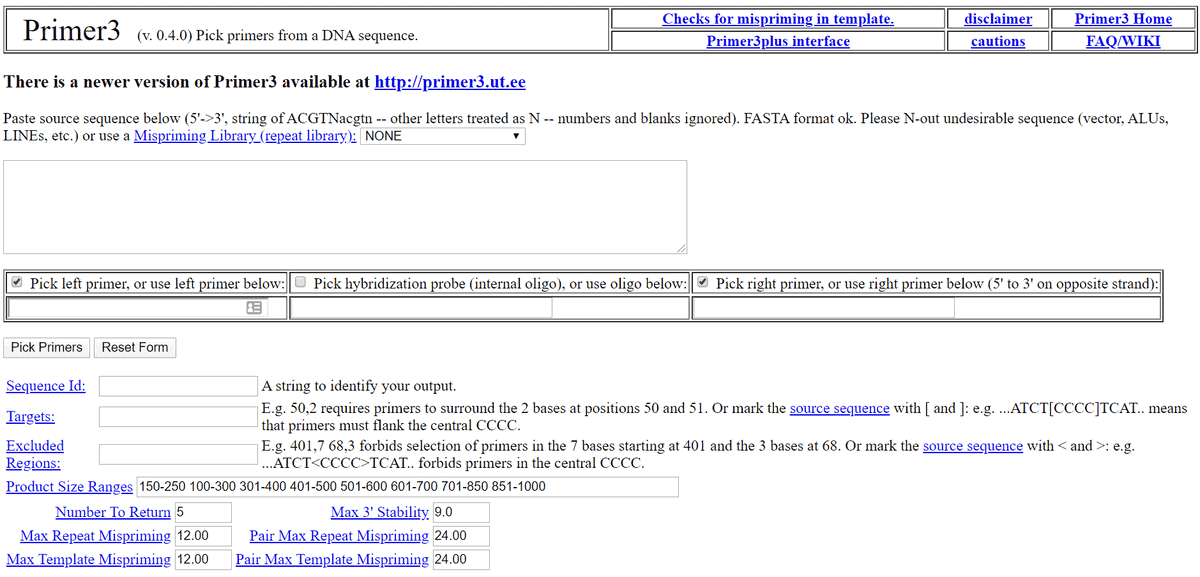
Task: Open the cautions link
Action: (998, 41)
